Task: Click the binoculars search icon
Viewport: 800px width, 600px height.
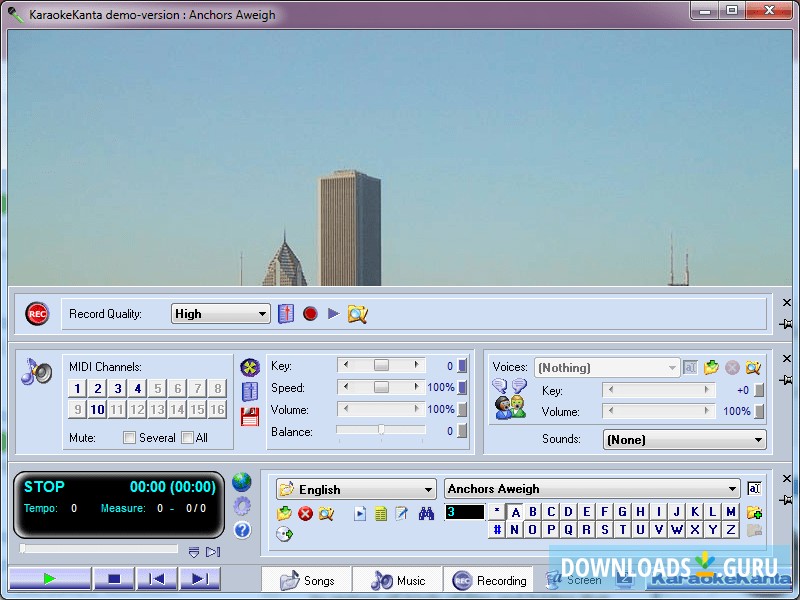Action: click(426, 513)
